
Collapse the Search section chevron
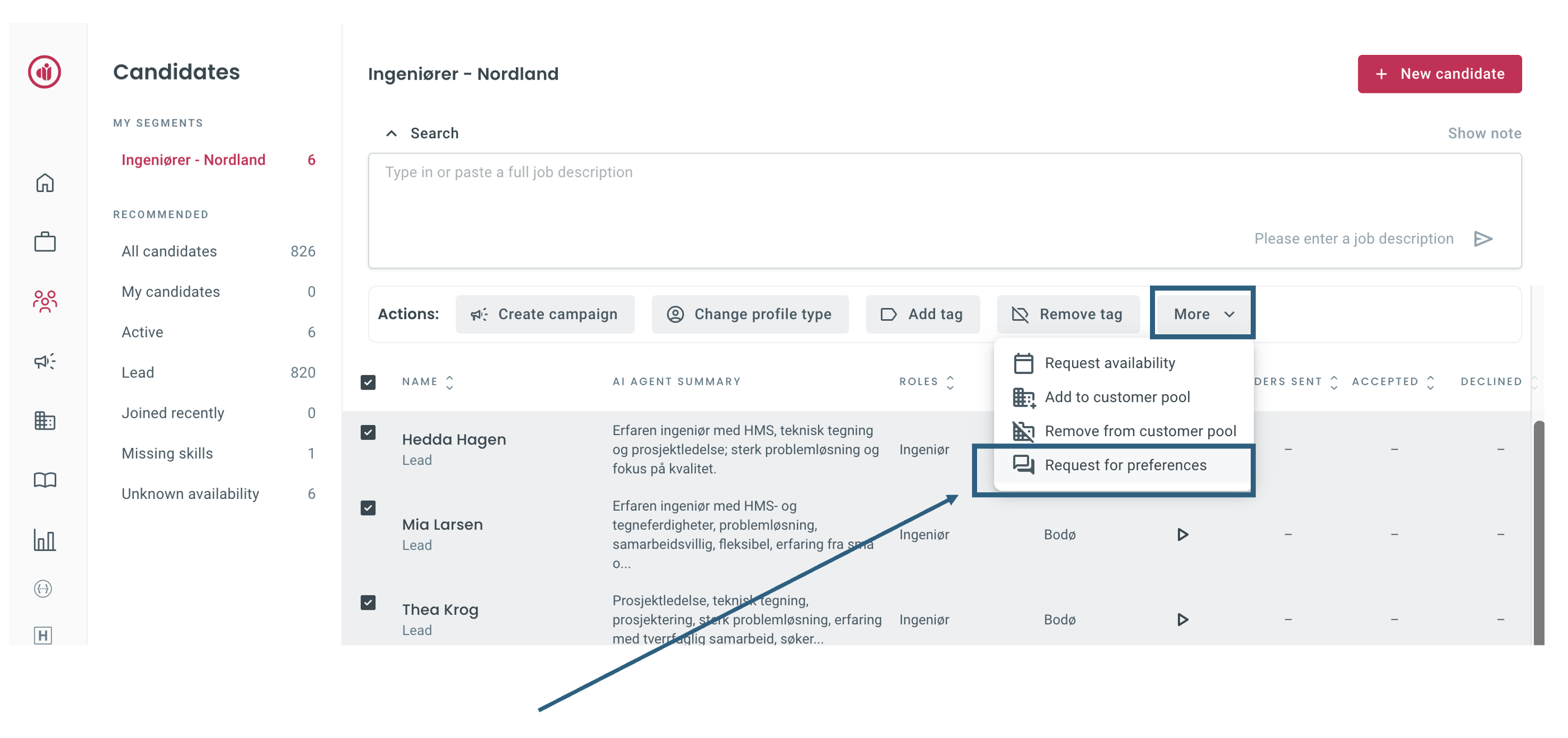pyautogui.click(x=391, y=133)
